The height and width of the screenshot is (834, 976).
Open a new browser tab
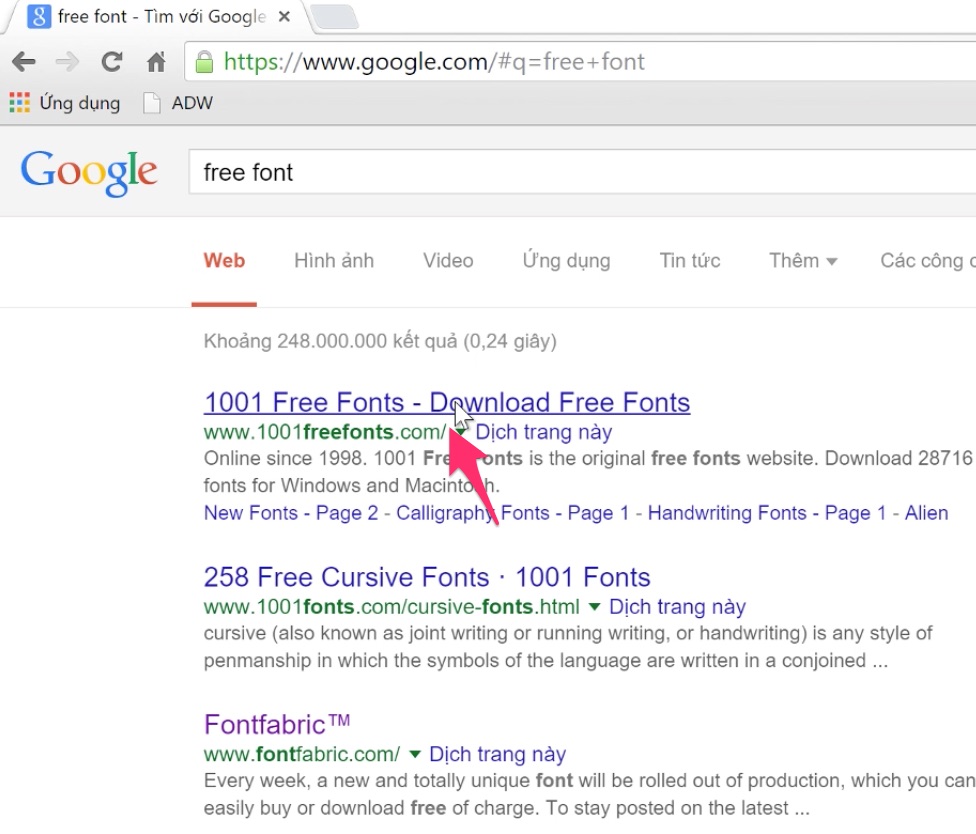click(335, 17)
